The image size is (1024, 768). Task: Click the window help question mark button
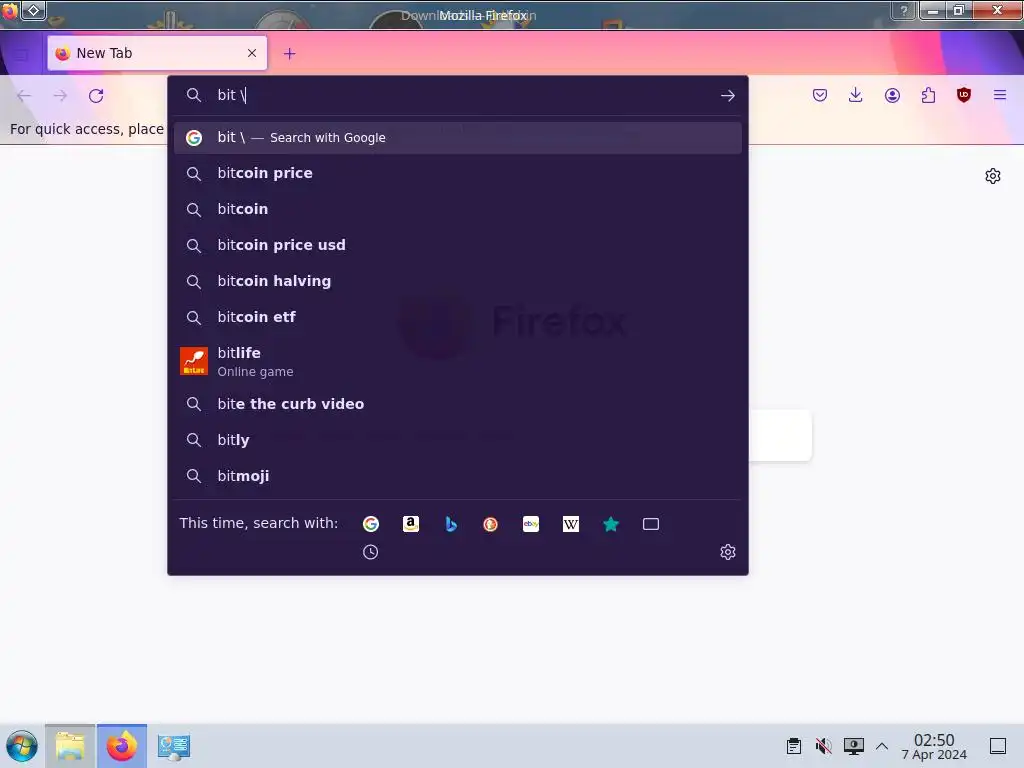point(904,10)
